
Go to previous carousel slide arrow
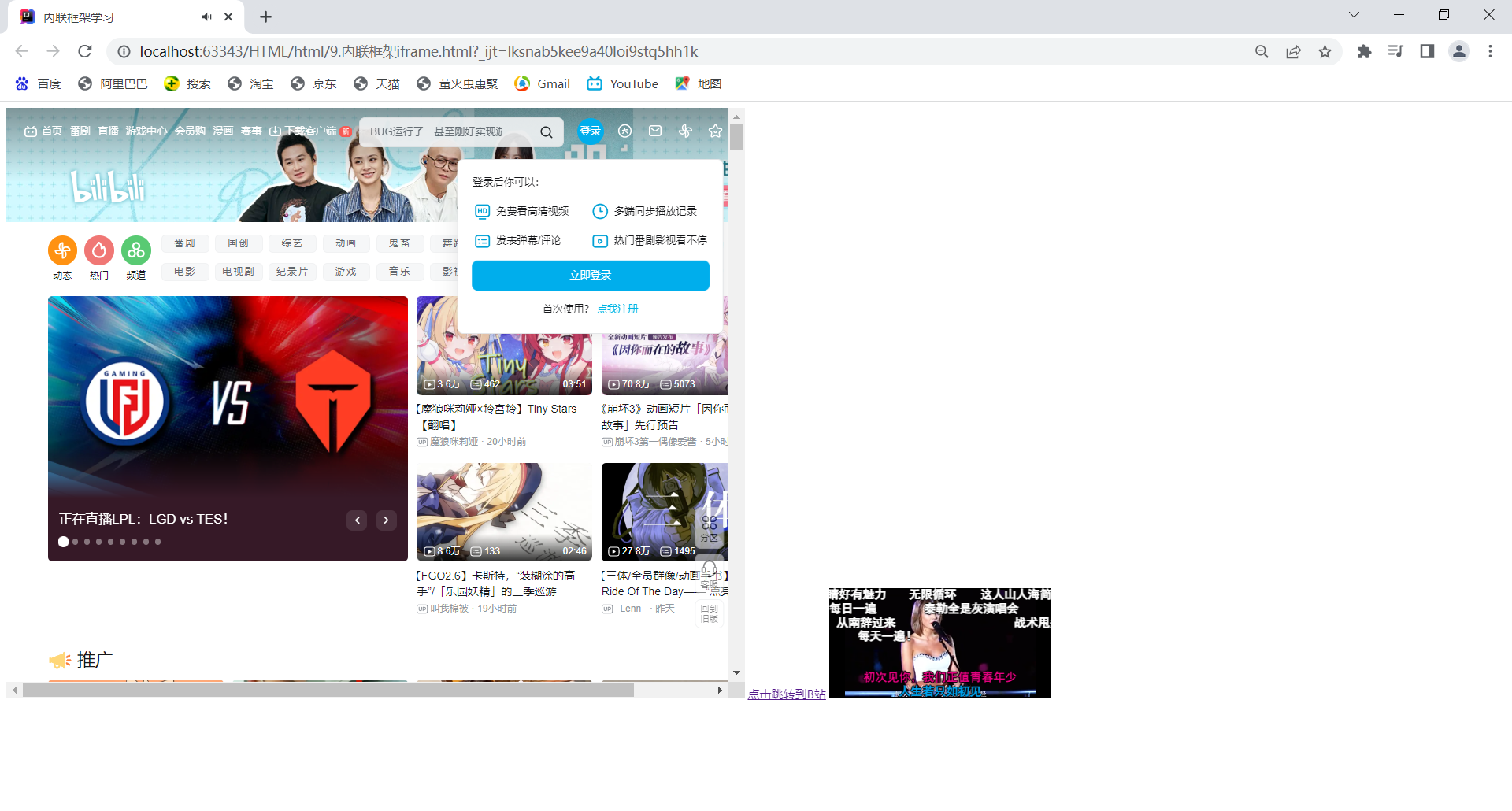pos(358,520)
